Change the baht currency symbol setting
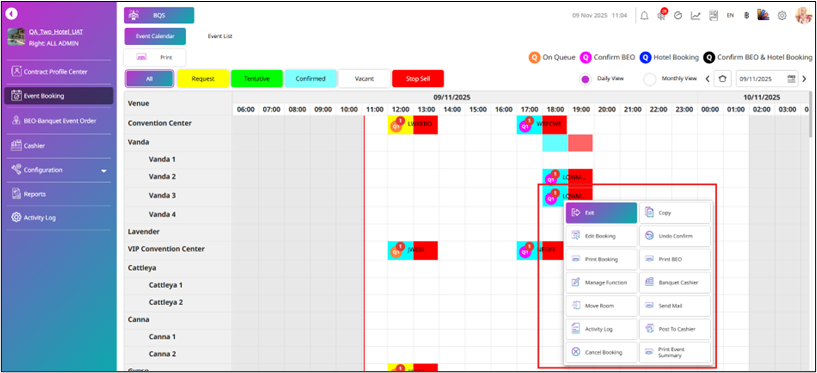This screenshot has height=373, width=817. 747,16
